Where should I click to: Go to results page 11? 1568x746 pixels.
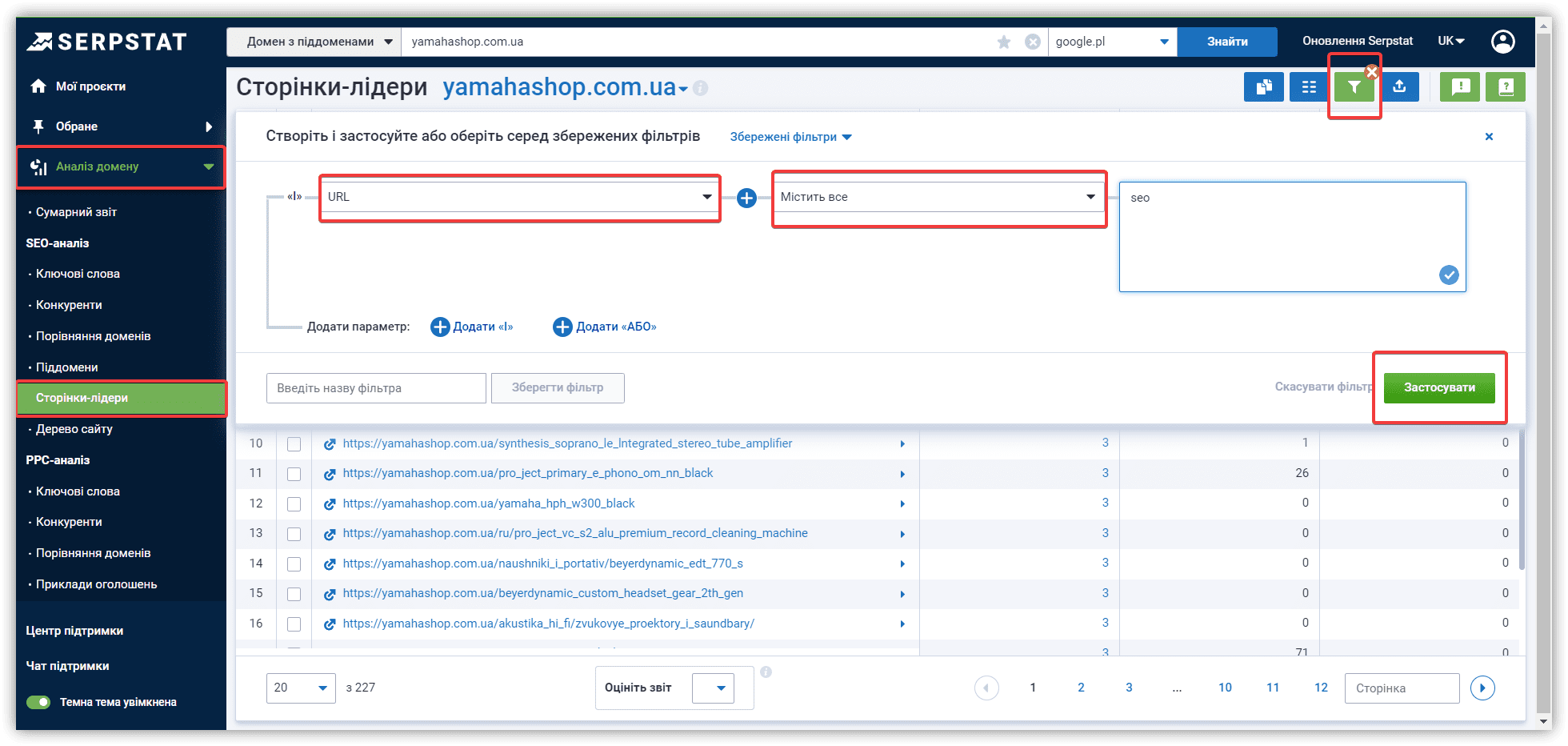1273,688
